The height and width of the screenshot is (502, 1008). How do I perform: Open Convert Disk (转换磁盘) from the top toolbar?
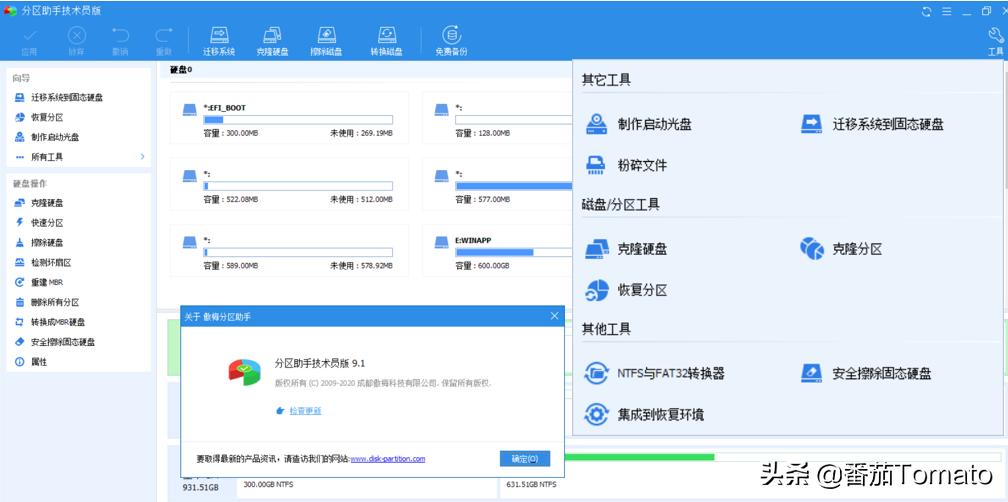coord(386,41)
